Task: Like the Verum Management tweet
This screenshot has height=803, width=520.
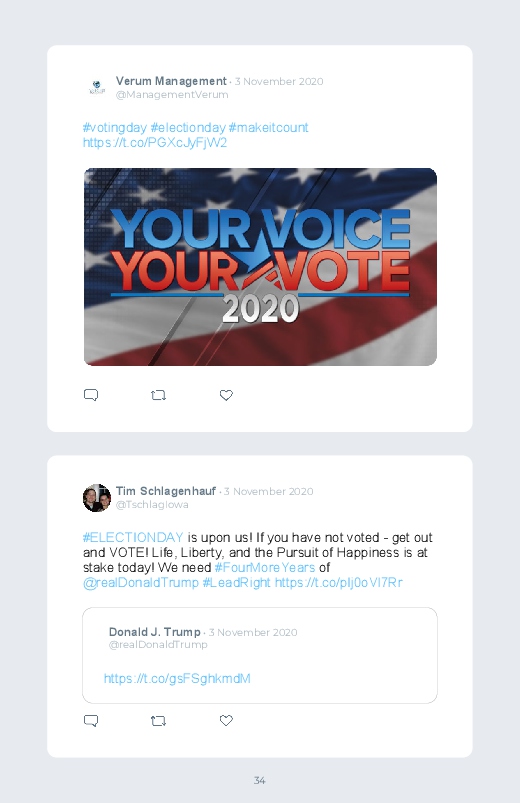Action: [x=226, y=395]
